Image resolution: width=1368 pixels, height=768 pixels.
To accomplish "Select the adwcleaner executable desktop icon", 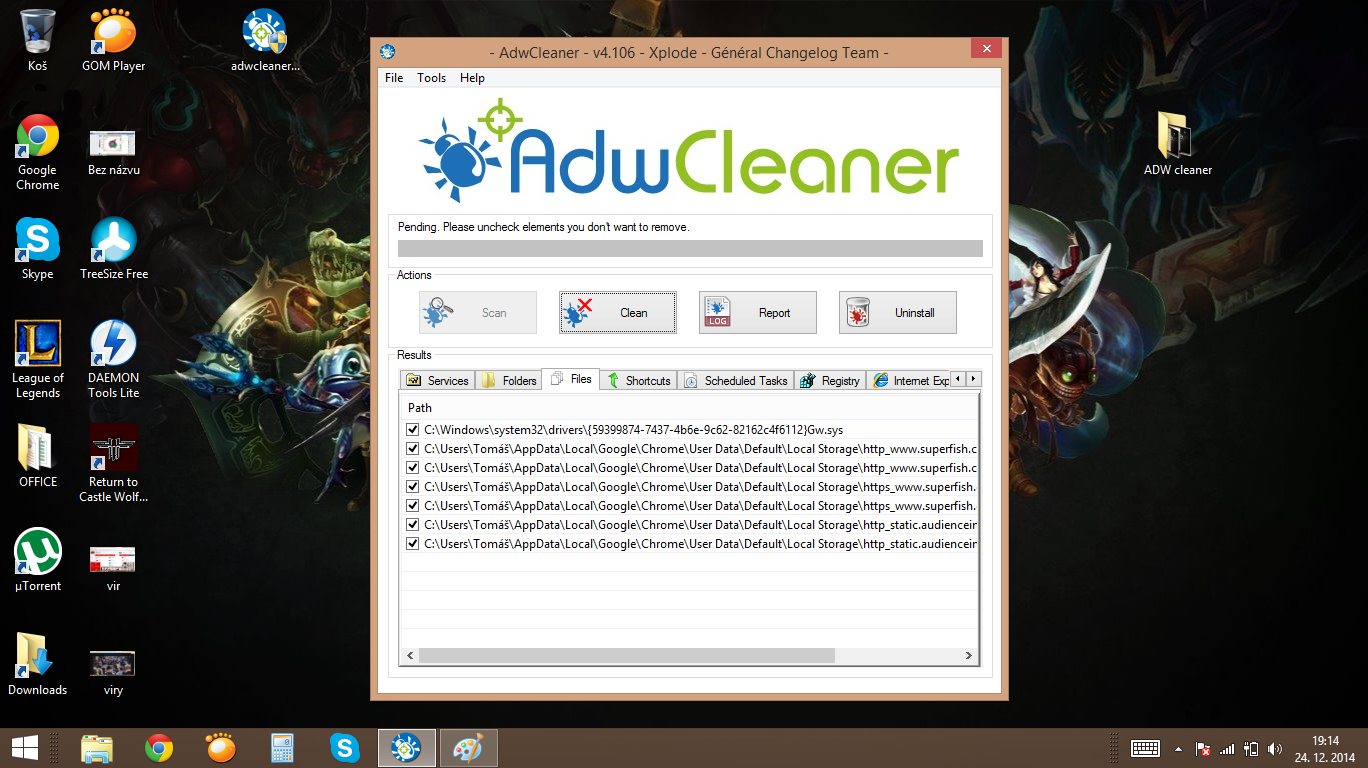I will tap(265, 41).
